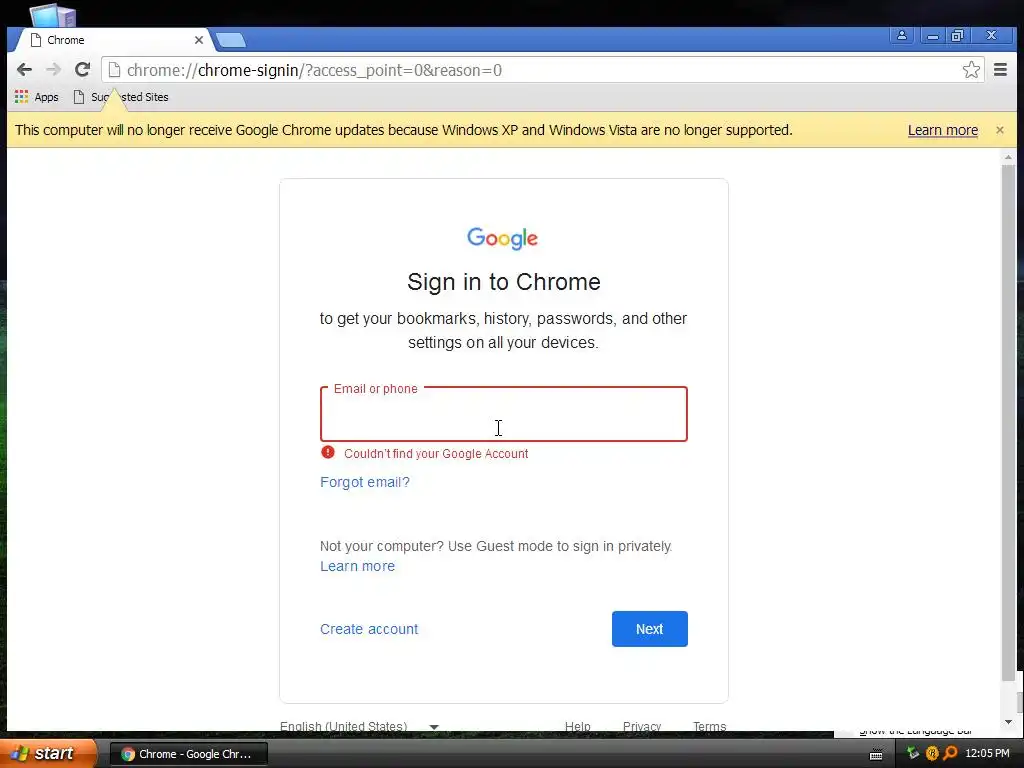
Task: Open the Help footer link
Action: (x=577, y=726)
